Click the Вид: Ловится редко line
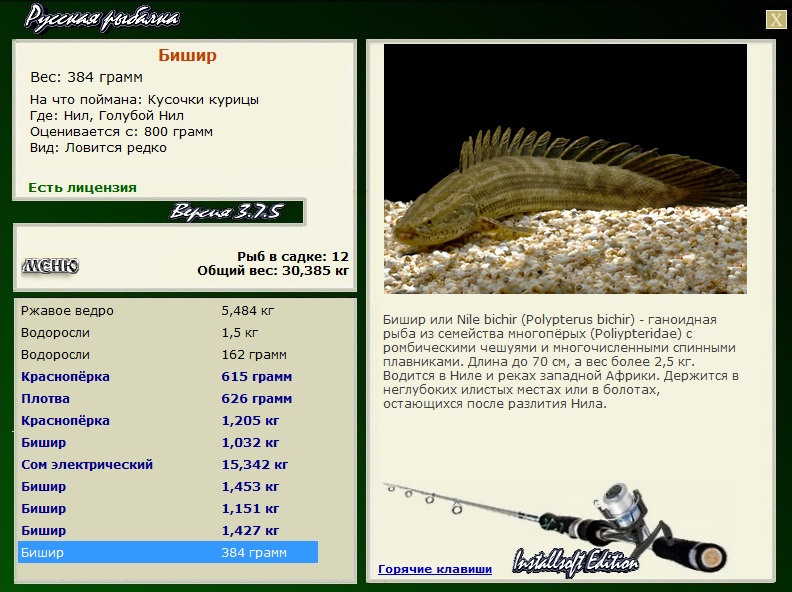 (98, 148)
